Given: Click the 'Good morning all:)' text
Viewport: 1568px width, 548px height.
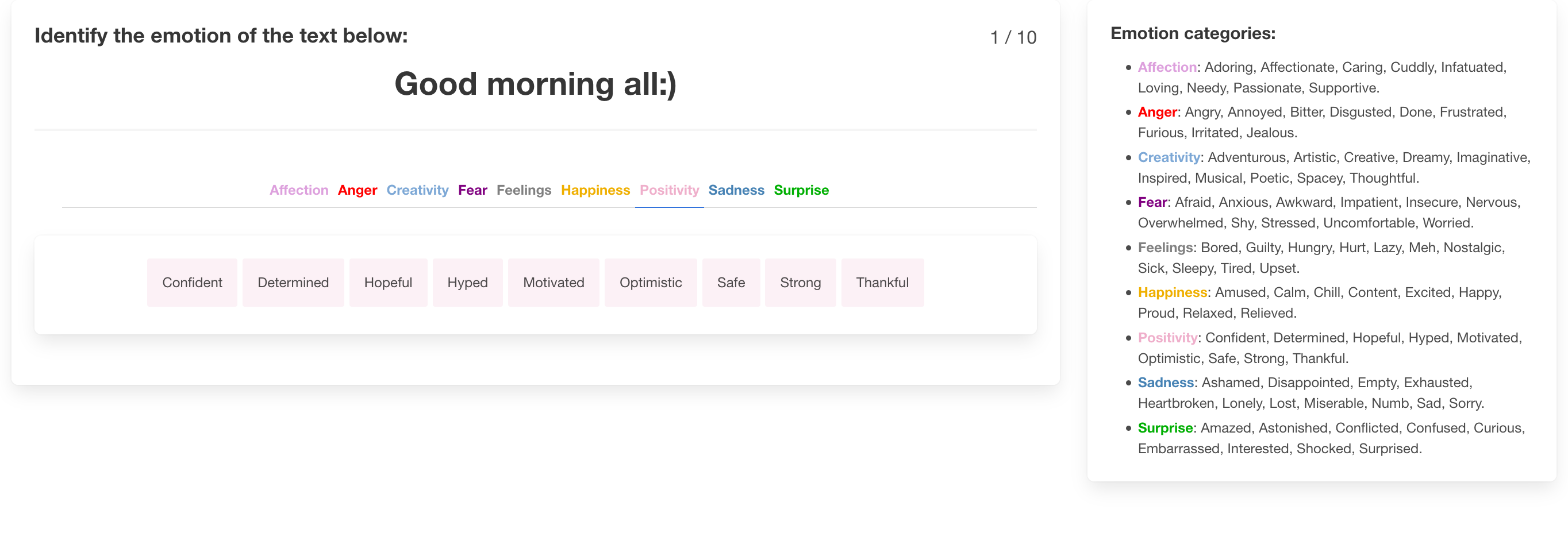Looking at the screenshot, I should click(x=535, y=84).
